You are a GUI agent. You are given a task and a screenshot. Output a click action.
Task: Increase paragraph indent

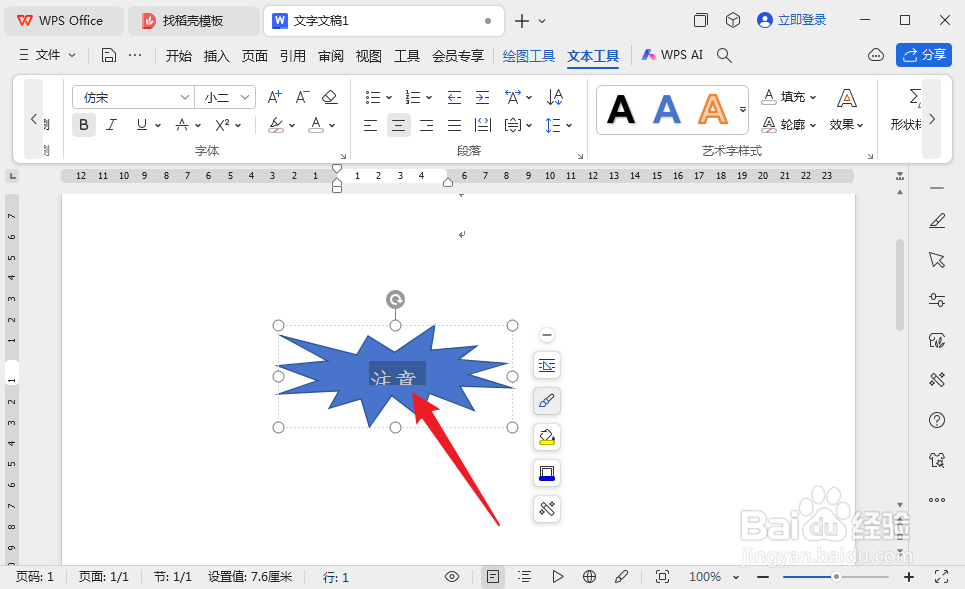pyautogui.click(x=482, y=97)
